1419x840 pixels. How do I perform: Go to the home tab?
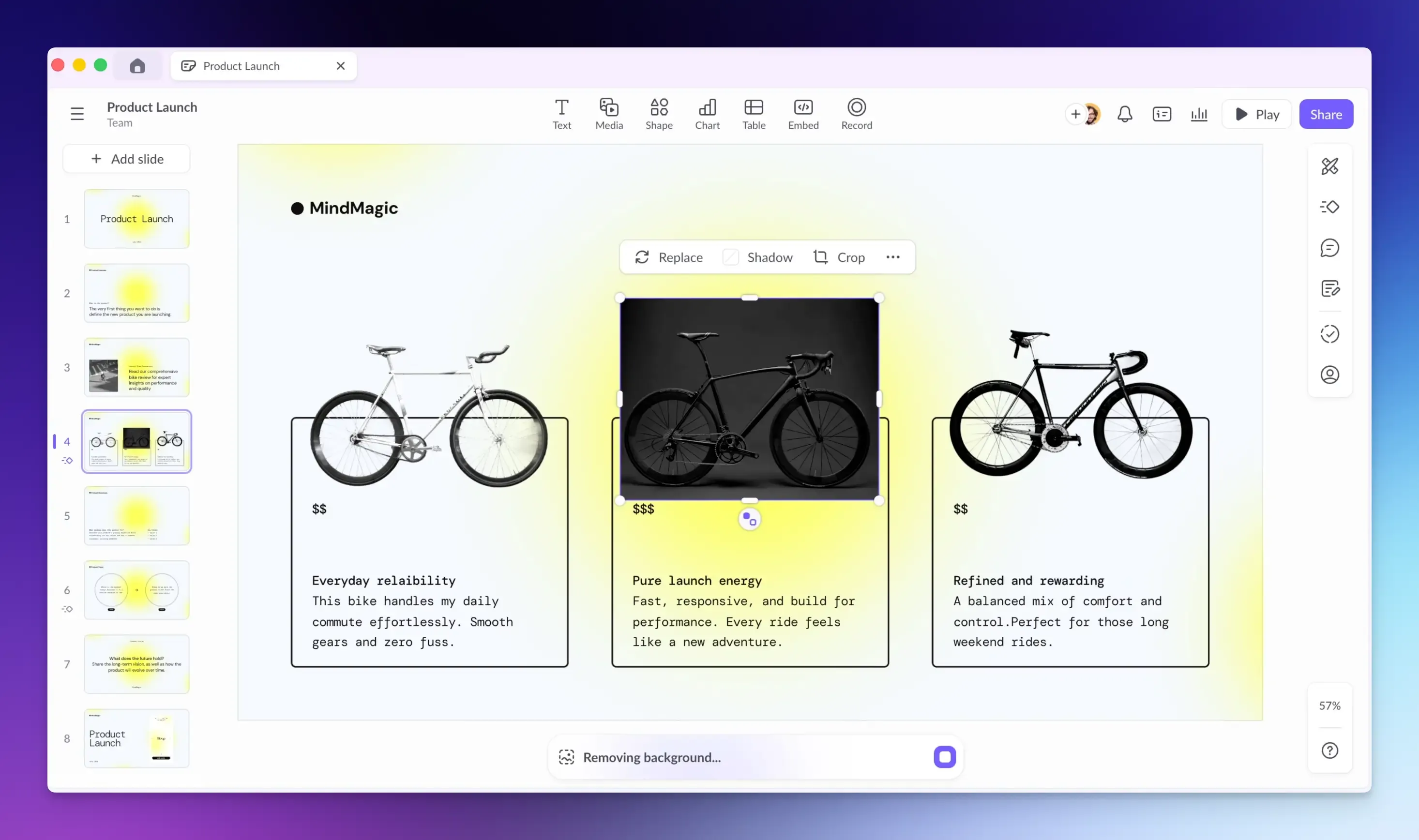(137, 66)
